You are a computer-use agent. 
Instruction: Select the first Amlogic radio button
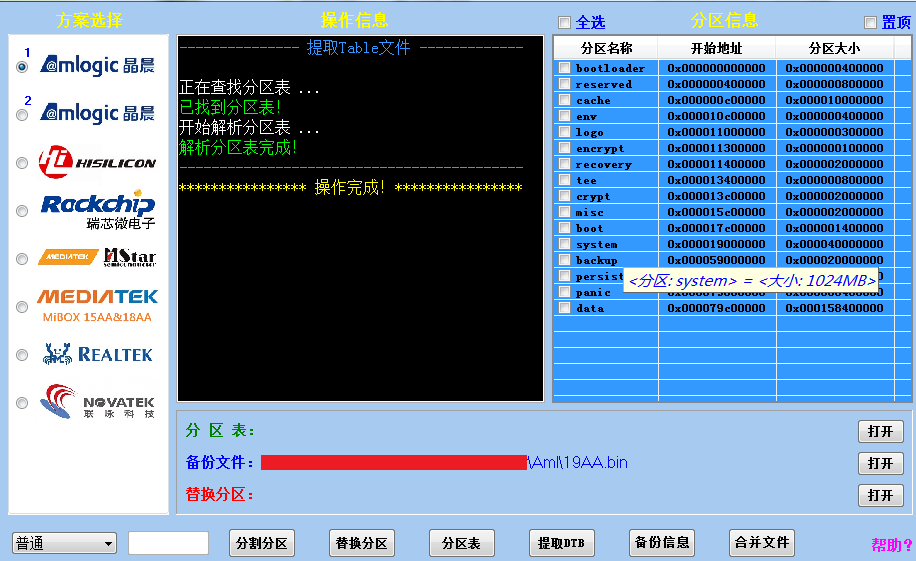22,67
